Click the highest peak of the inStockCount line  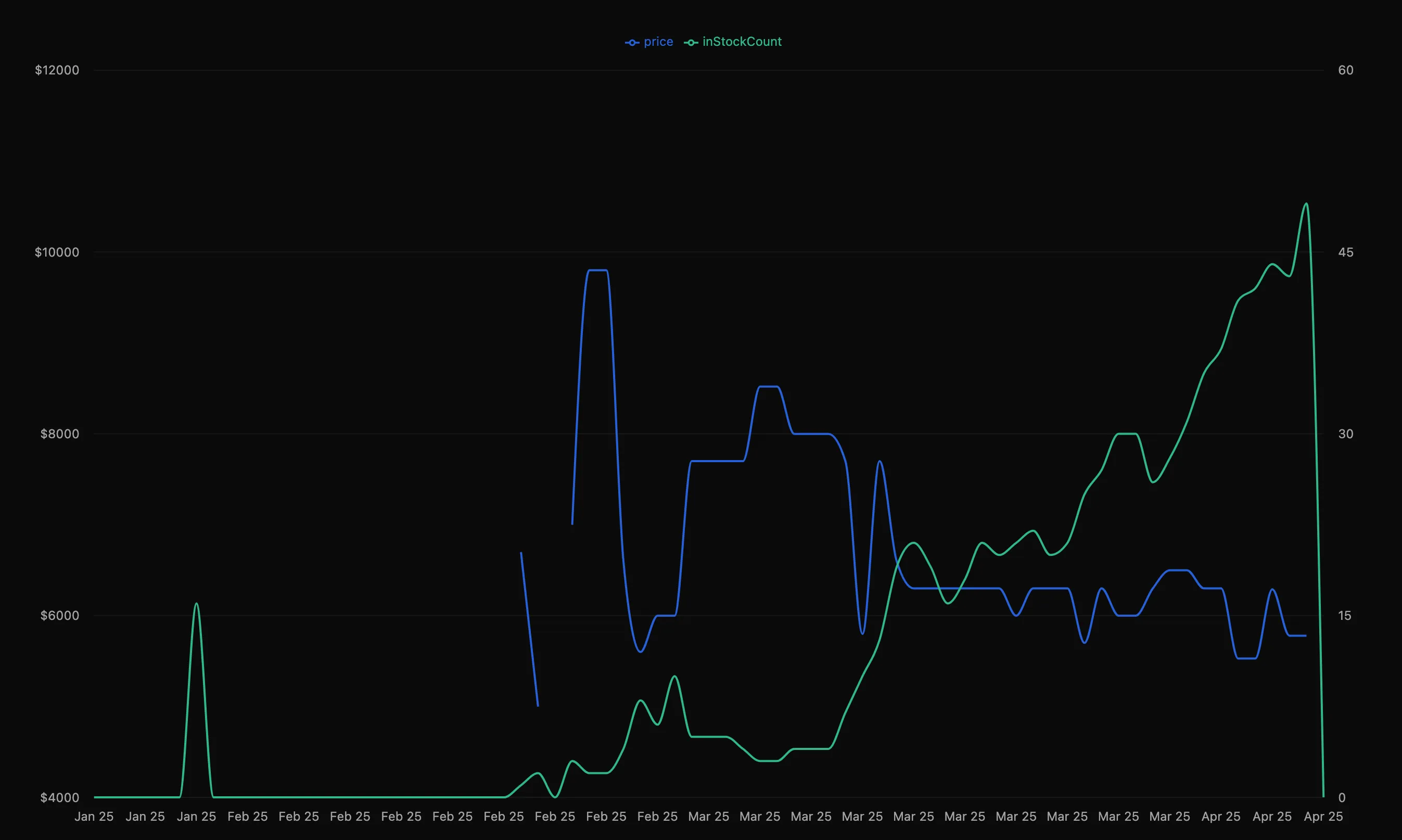click(1306, 204)
